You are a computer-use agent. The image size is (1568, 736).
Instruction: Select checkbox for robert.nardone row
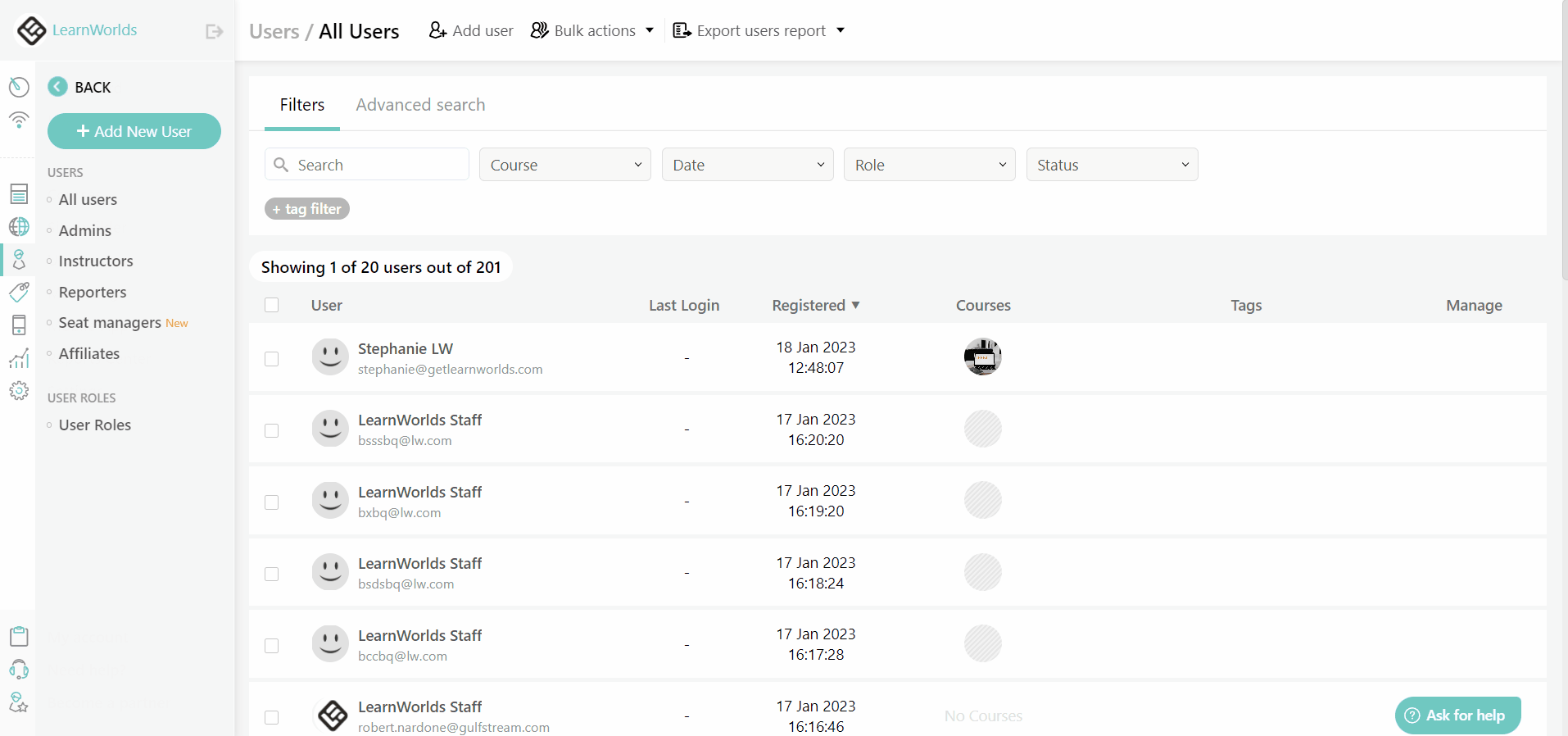[x=272, y=717]
